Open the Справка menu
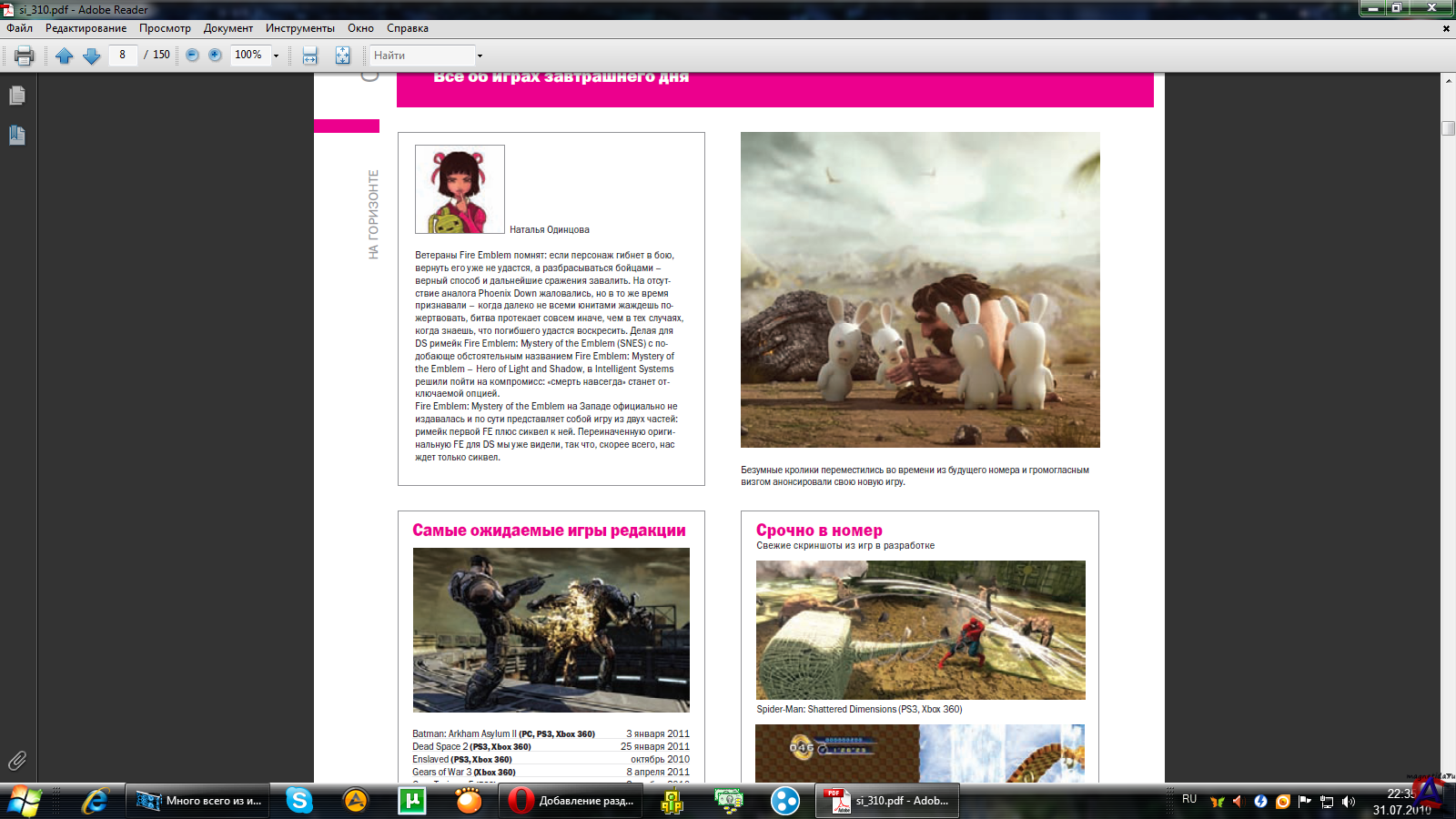Viewport: 1456px width, 819px height. pos(408,28)
